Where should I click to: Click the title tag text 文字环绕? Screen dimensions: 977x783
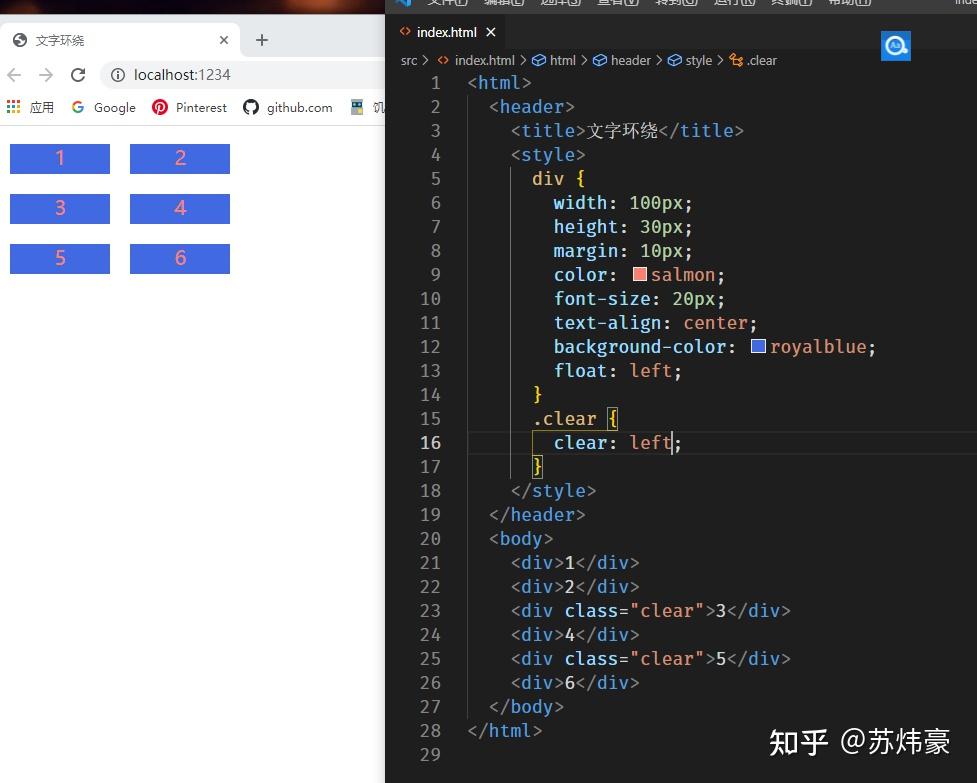point(622,131)
